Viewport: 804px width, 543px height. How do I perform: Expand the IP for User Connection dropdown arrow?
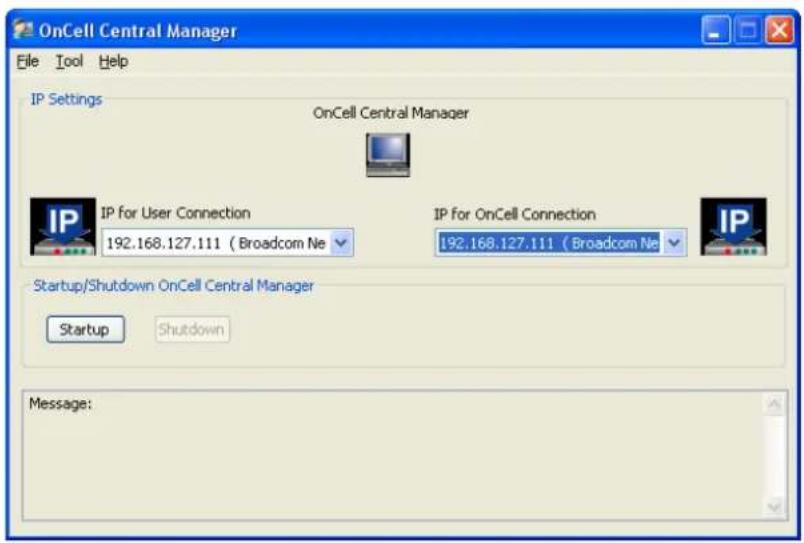(x=341, y=243)
